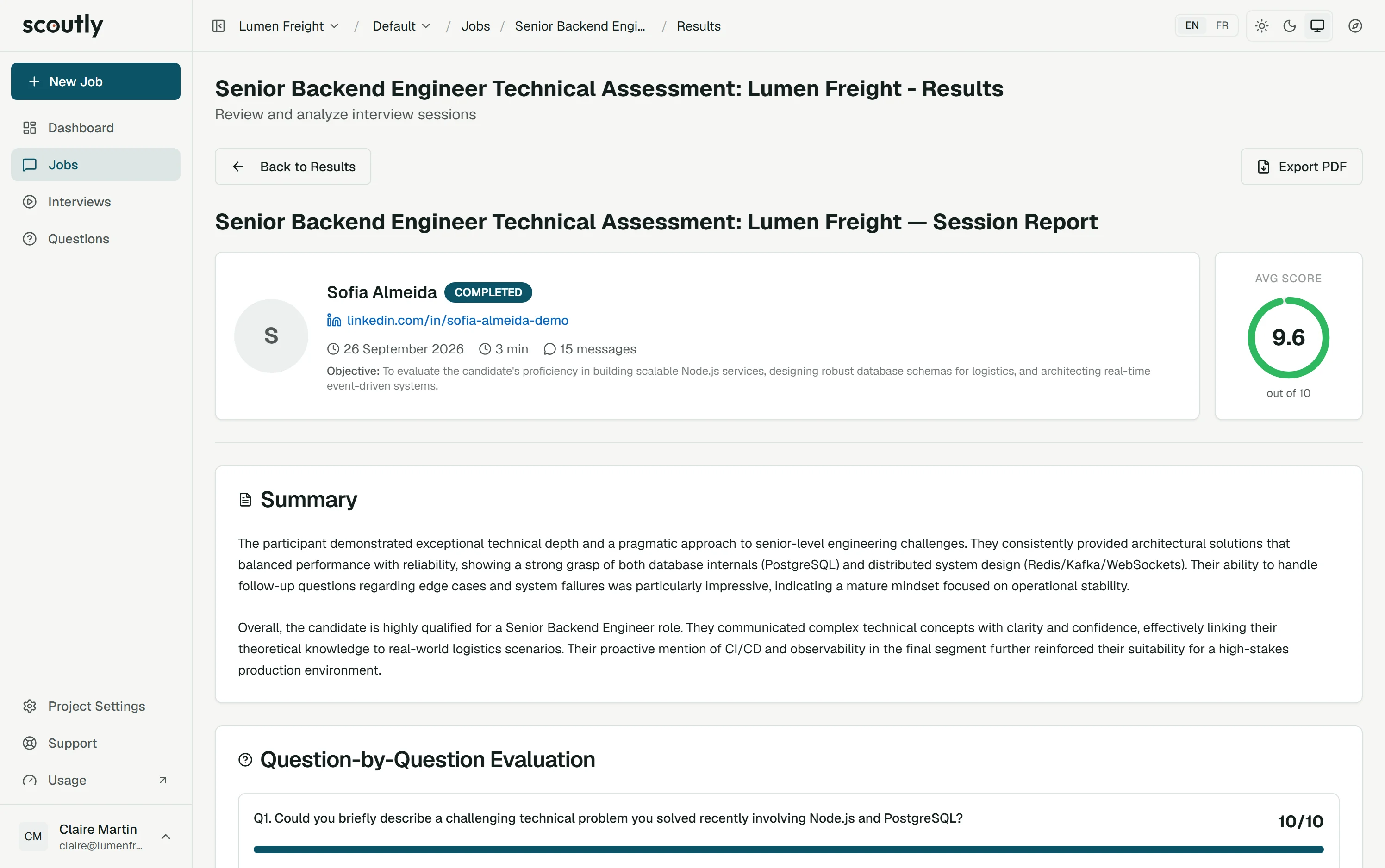This screenshot has width=1385, height=868.
Task: Open Default project dropdown
Action: pos(401,26)
